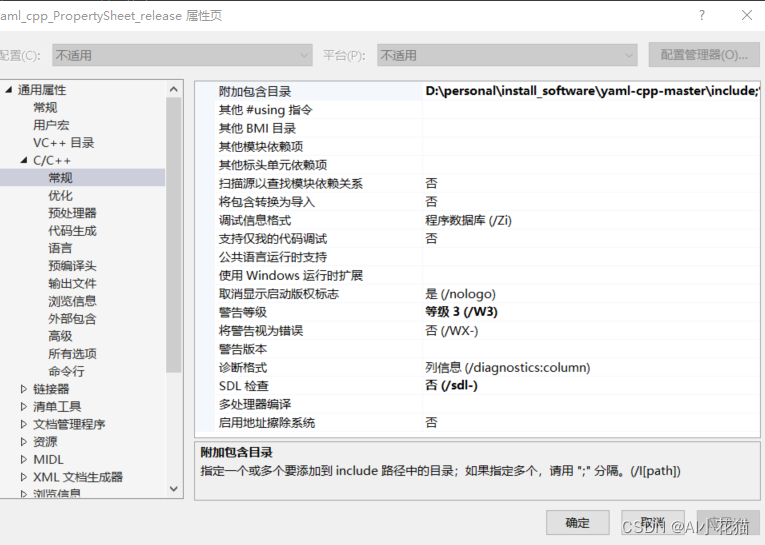Image resolution: width=765 pixels, height=545 pixels.
Task: Click the 取消 button
Action: (652, 523)
